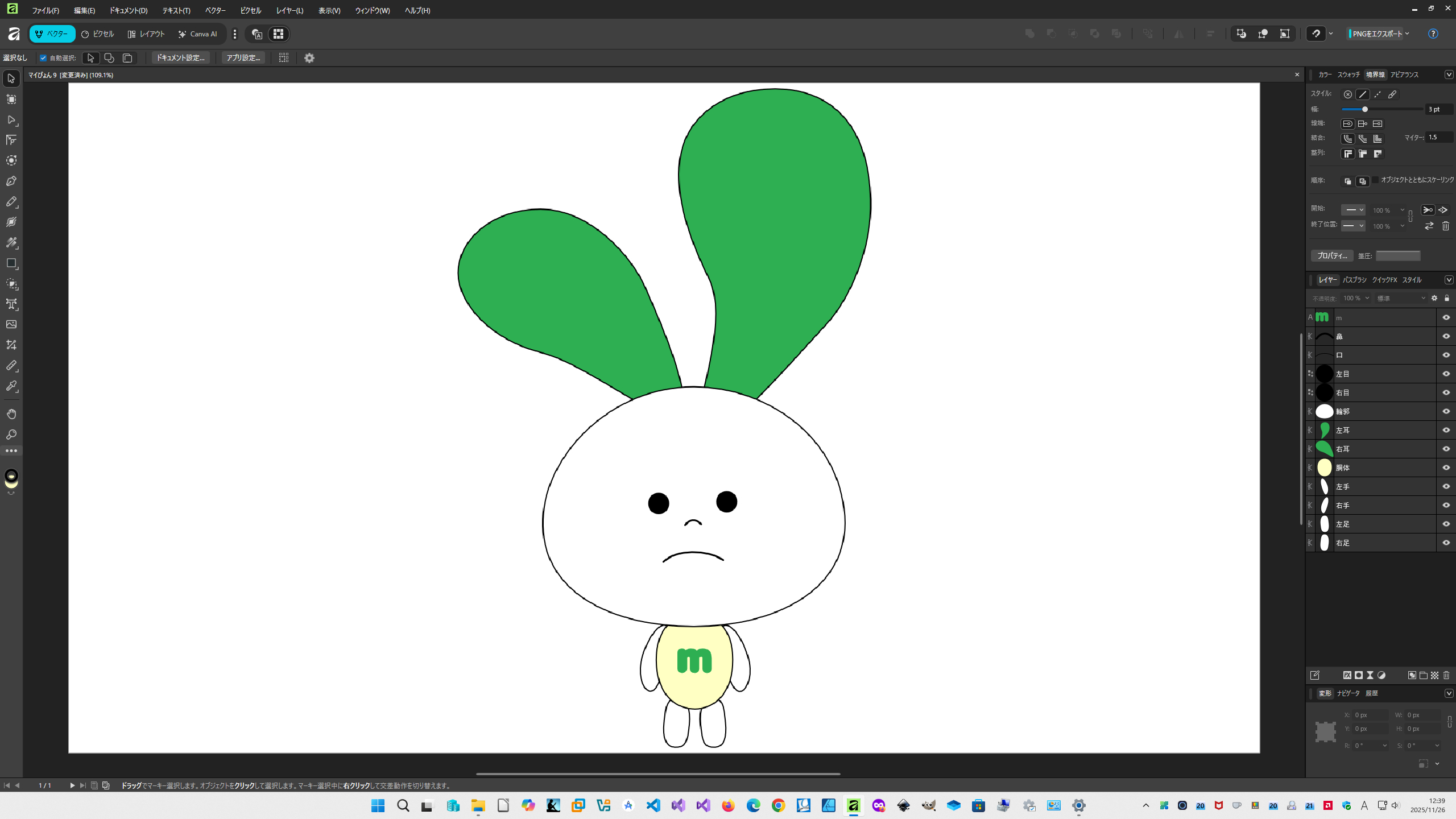Open the レイヤー(L) menu
Viewport: 1456px width, 819px height.
pyautogui.click(x=289, y=10)
